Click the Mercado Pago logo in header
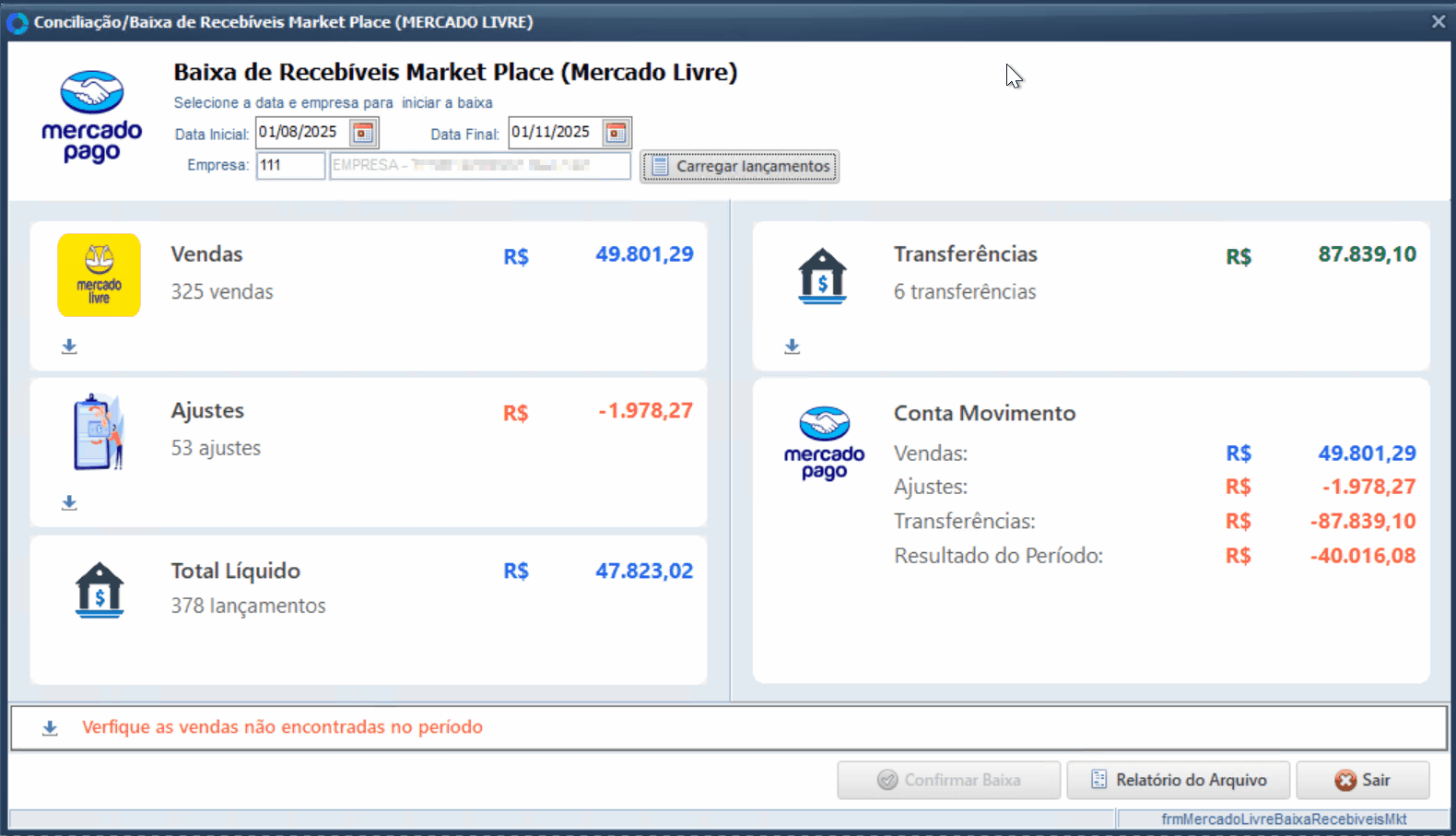This screenshot has width=1456, height=836. point(91,116)
